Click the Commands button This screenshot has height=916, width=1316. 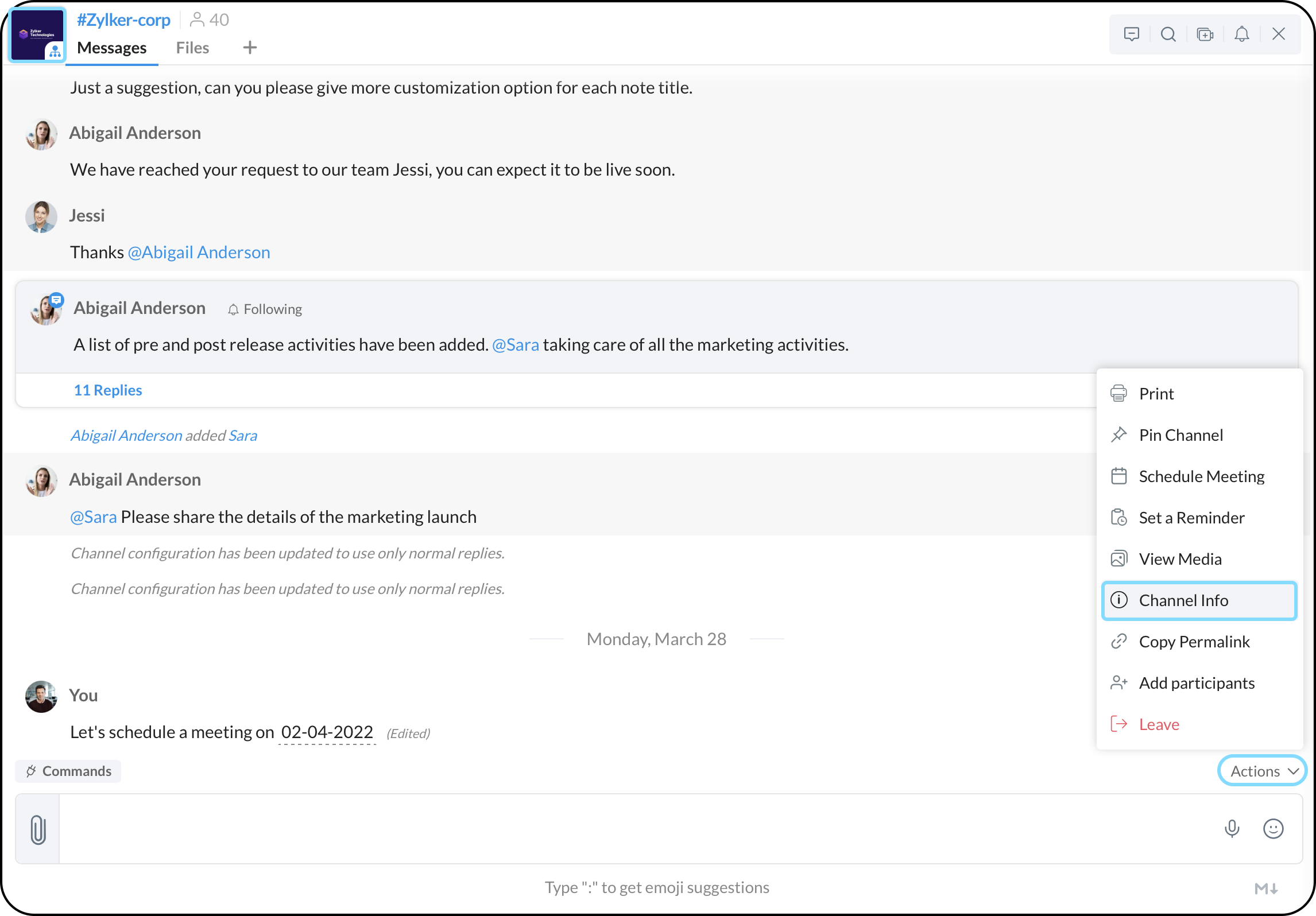[69, 771]
